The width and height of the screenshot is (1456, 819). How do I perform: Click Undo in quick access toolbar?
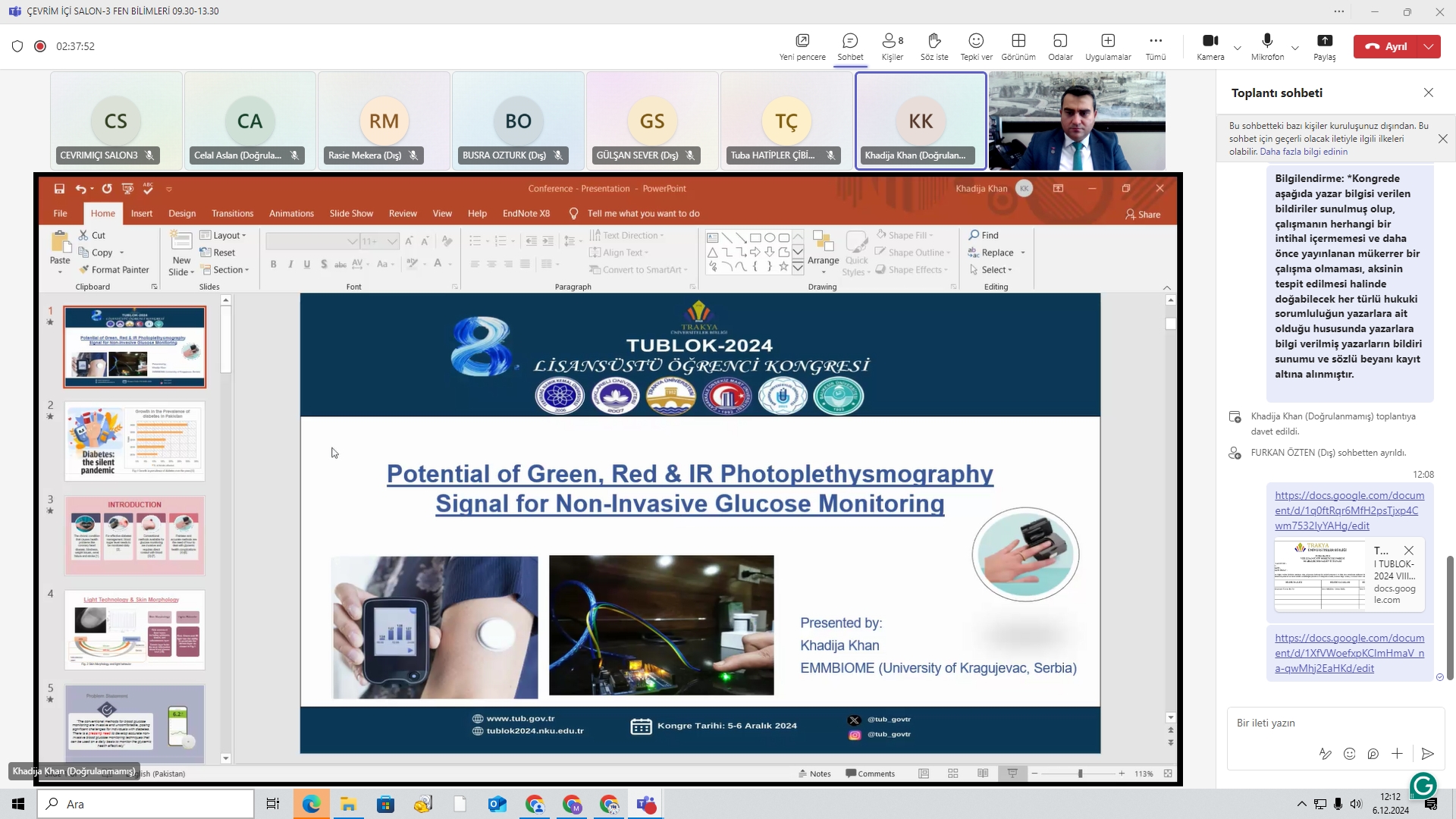pyautogui.click(x=80, y=189)
